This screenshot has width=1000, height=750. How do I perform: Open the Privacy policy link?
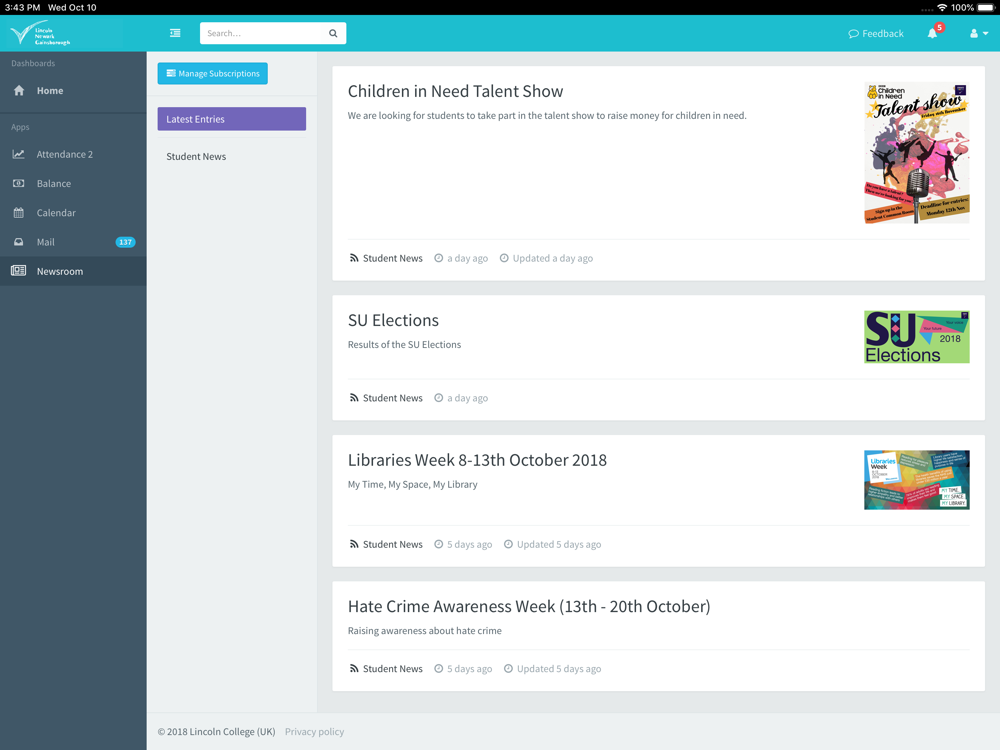[314, 732]
